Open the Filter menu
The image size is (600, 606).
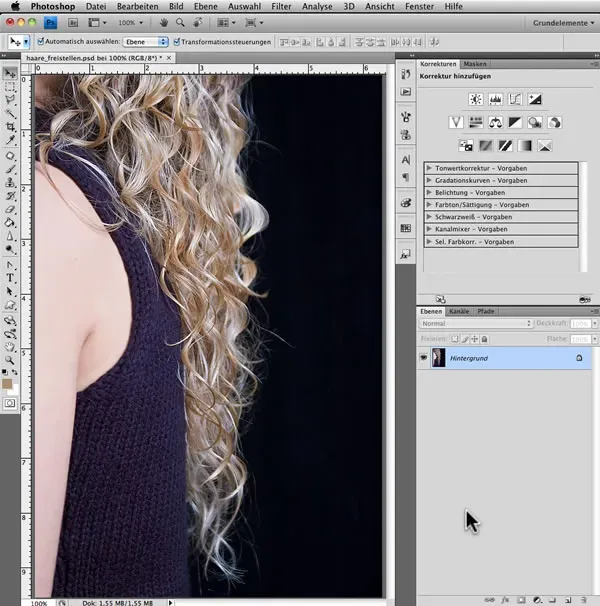281,6
